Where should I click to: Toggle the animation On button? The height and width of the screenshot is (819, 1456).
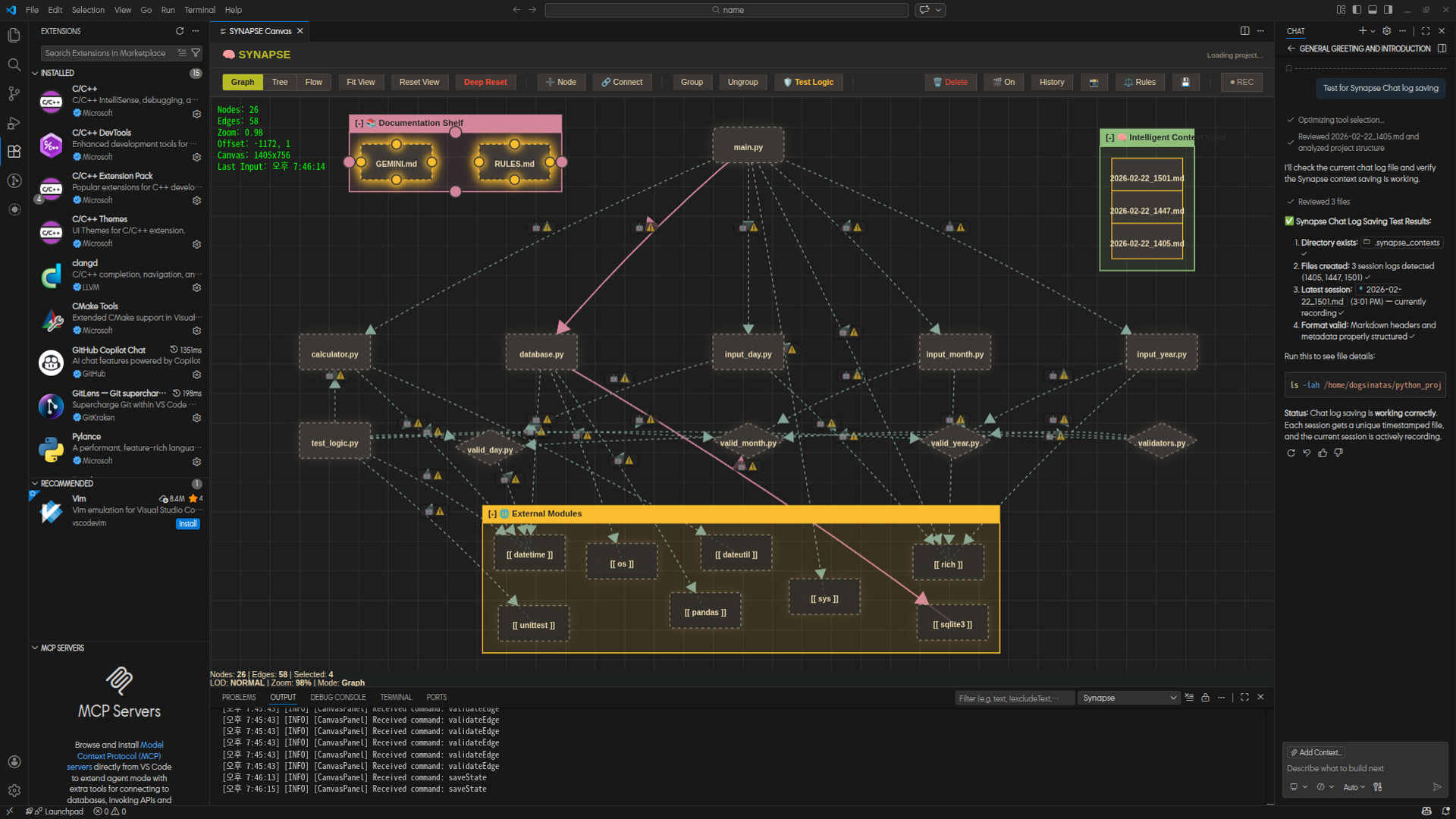tap(1004, 82)
